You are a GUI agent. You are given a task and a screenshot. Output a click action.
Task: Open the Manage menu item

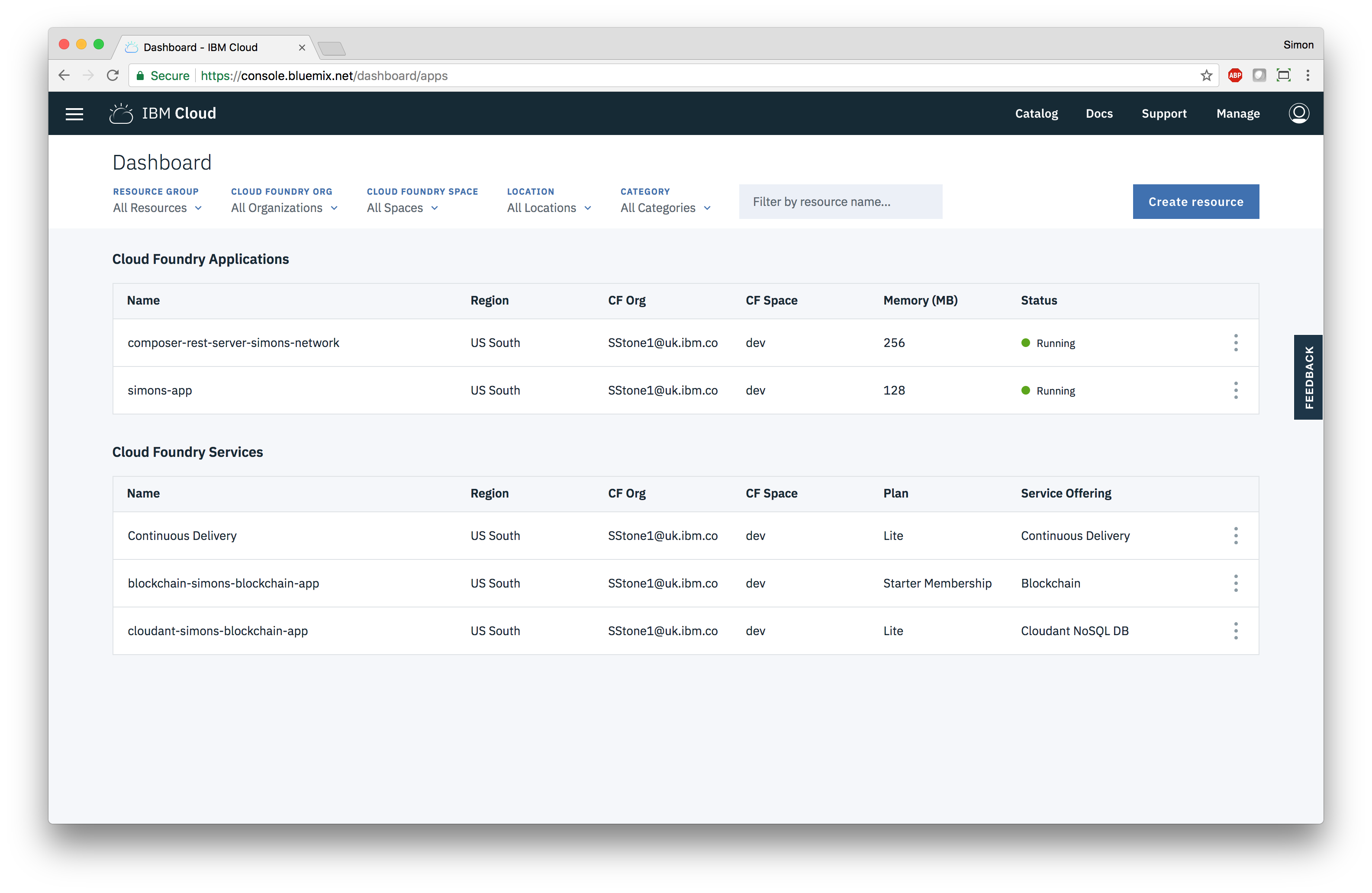(x=1238, y=113)
